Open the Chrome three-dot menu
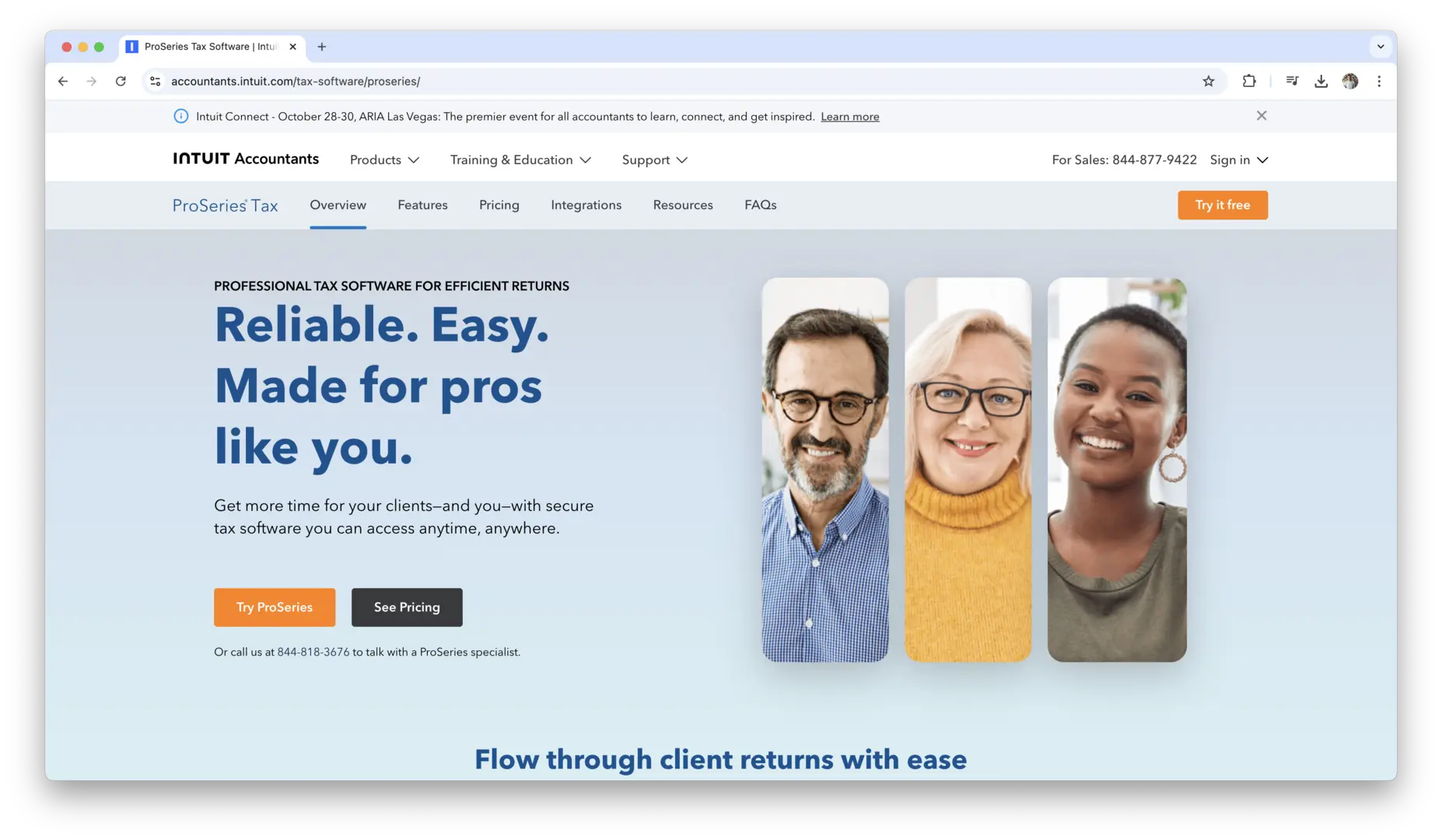 1379,81
